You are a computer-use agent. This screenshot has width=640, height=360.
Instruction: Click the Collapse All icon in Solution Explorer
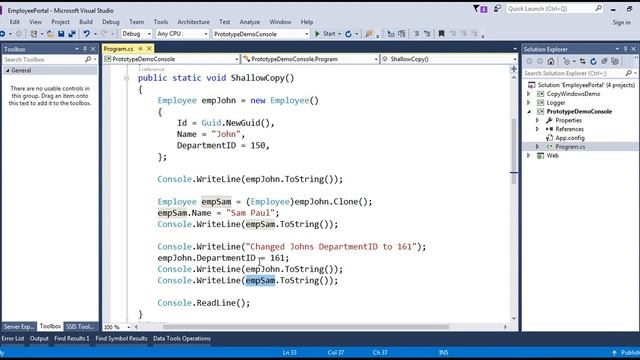point(604,61)
